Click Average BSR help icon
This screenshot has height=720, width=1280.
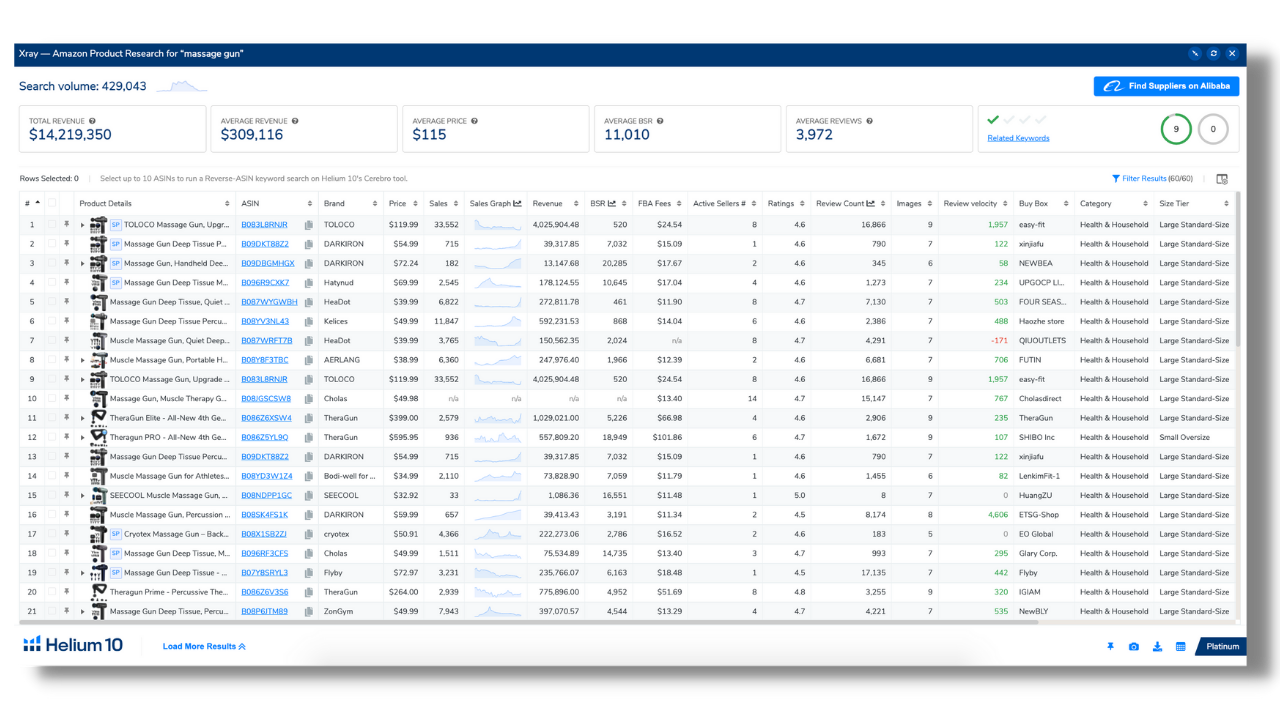(661, 121)
